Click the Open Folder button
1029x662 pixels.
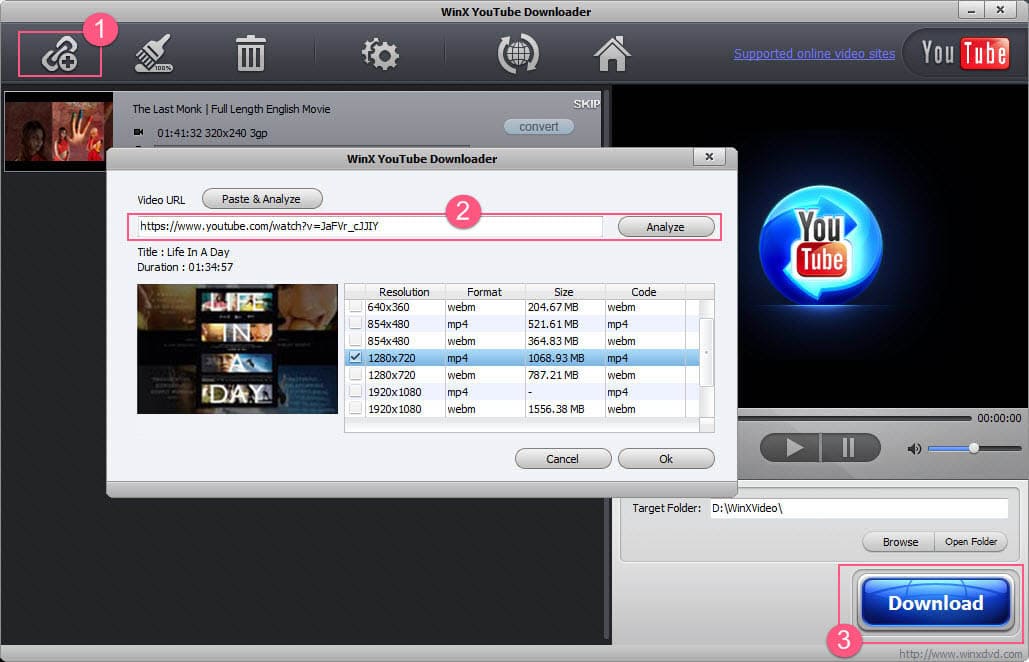[971, 542]
